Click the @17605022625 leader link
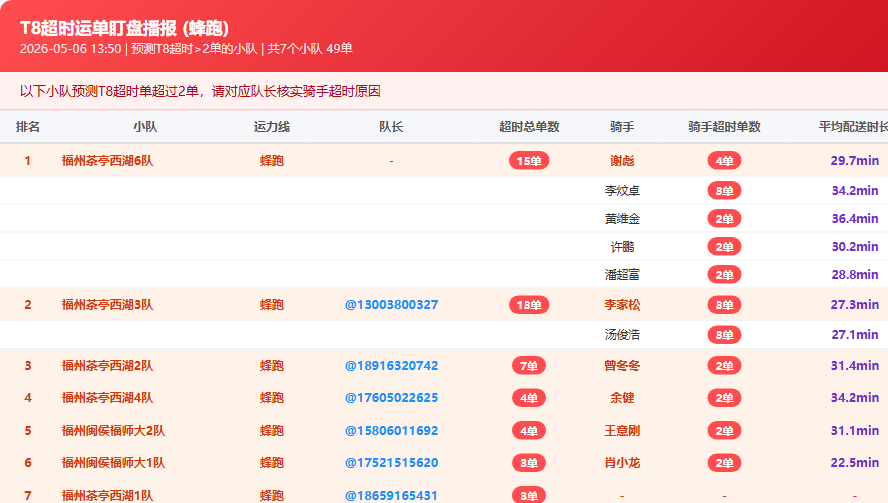Screen dimensions: 888x503 [x=391, y=398]
